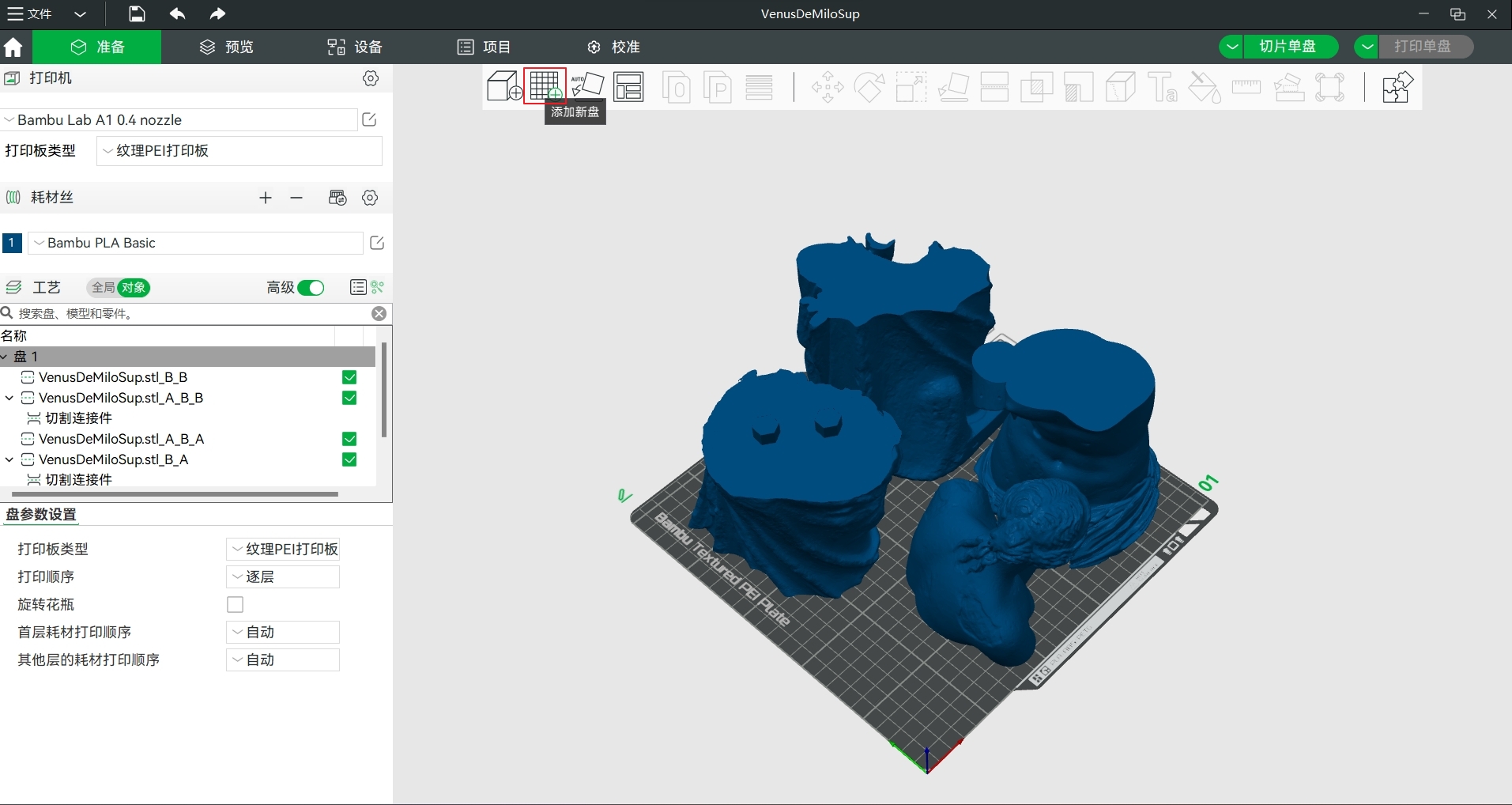Select the Text shape tool
Viewport: 1512px width, 805px height.
click(1162, 87)
